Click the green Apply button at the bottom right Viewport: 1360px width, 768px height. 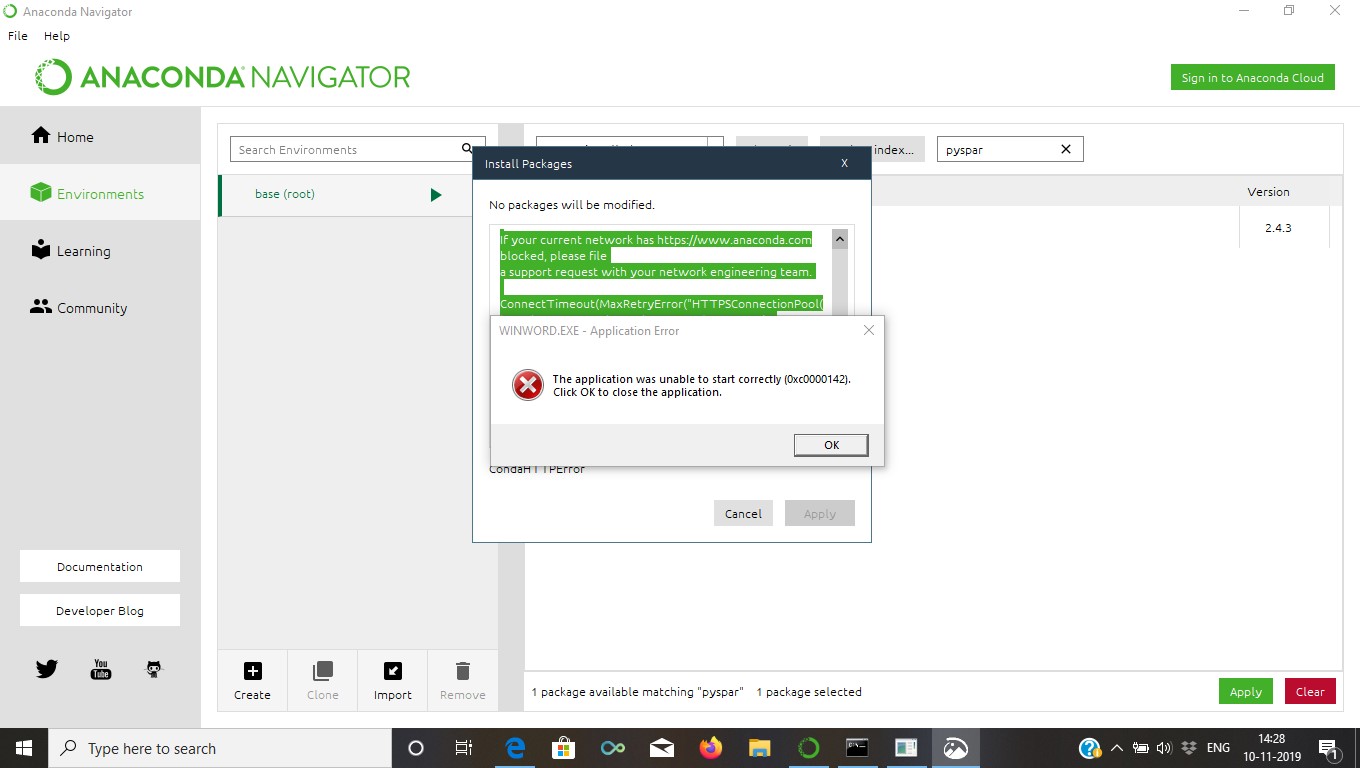[1245, 691]
